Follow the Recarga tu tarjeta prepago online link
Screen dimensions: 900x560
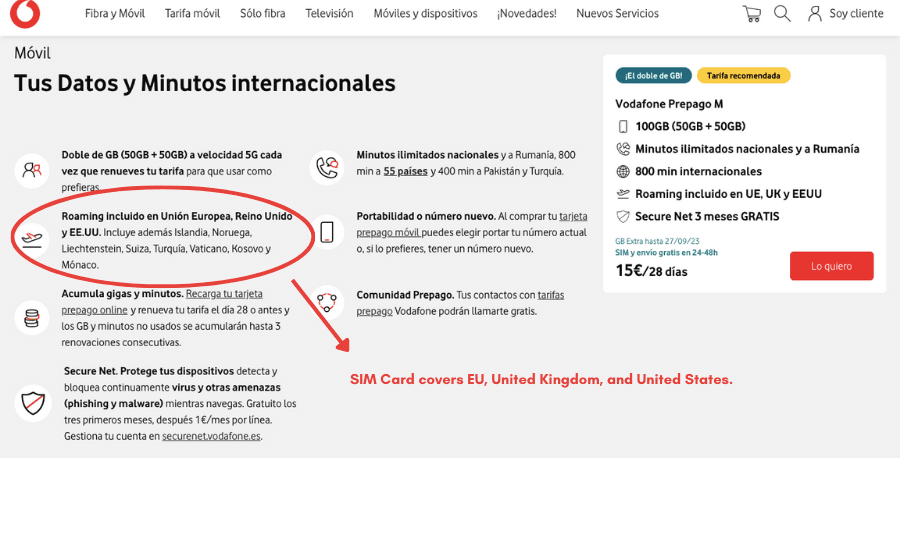tap(162, 302)
